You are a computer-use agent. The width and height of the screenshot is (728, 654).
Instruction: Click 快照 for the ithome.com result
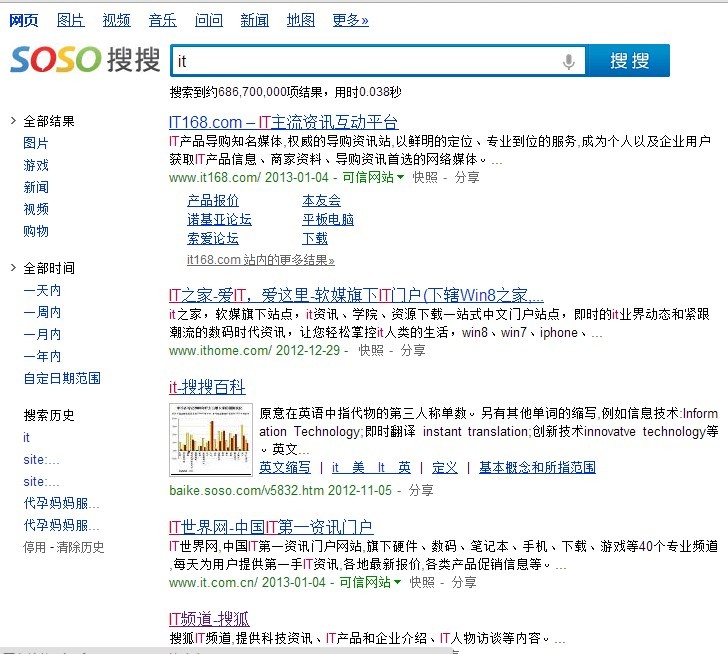click(x=371, y=350)
